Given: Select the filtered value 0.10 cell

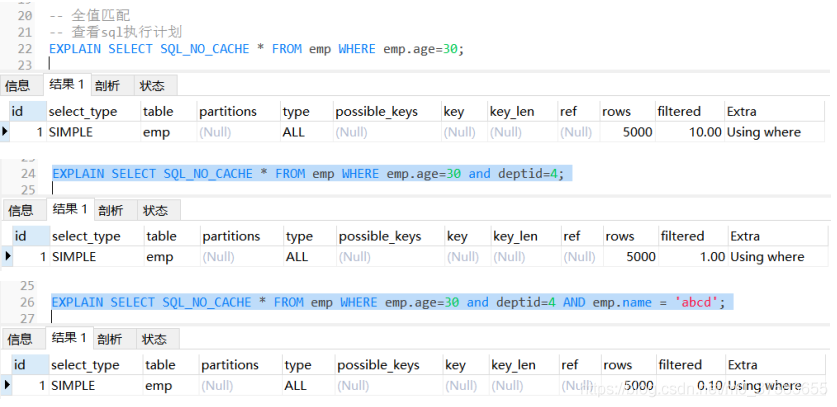Looking at the screenshot, I should (689, 386).
